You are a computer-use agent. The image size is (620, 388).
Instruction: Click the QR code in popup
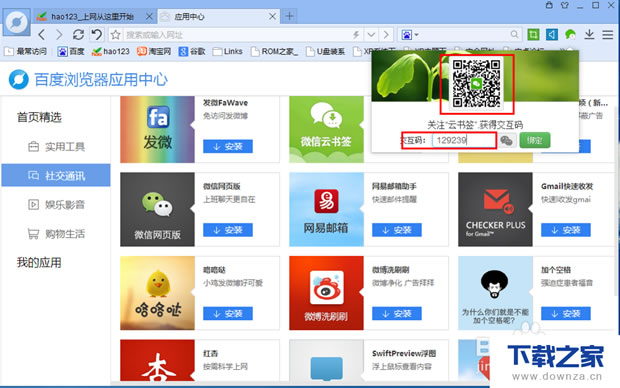[476, 83]
